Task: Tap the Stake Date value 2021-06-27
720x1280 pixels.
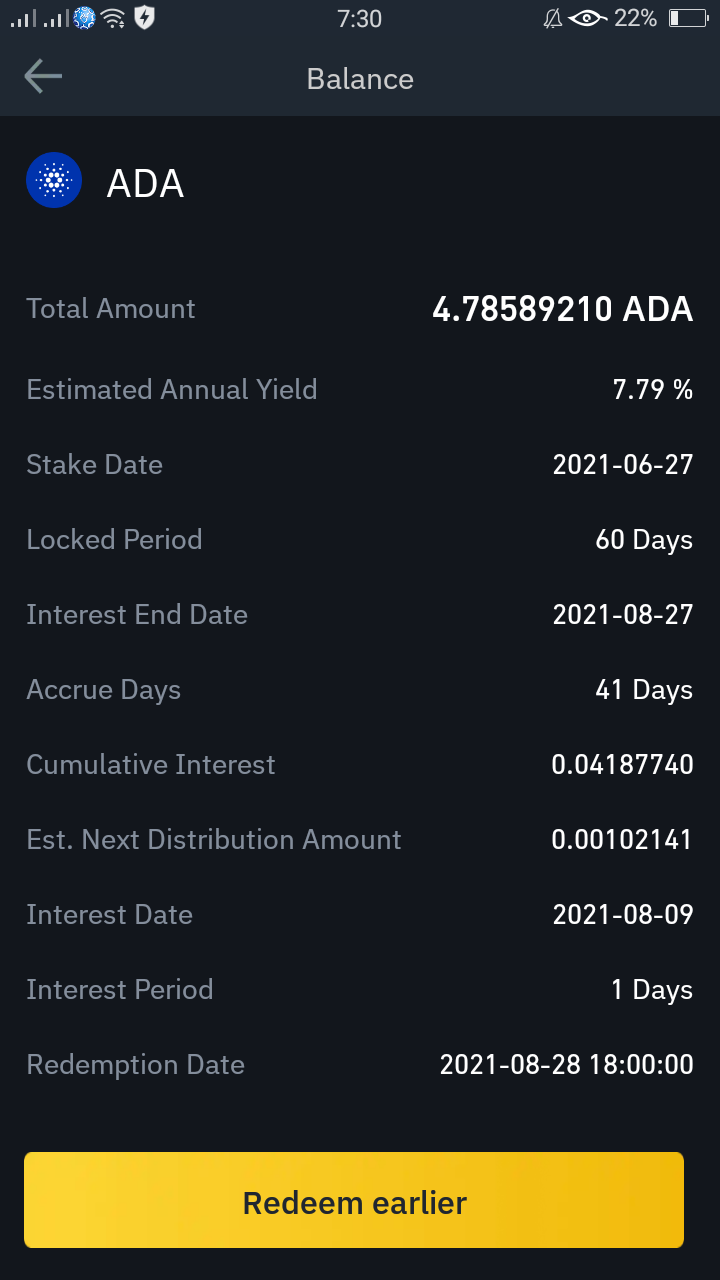Action: tap(623, 465)
